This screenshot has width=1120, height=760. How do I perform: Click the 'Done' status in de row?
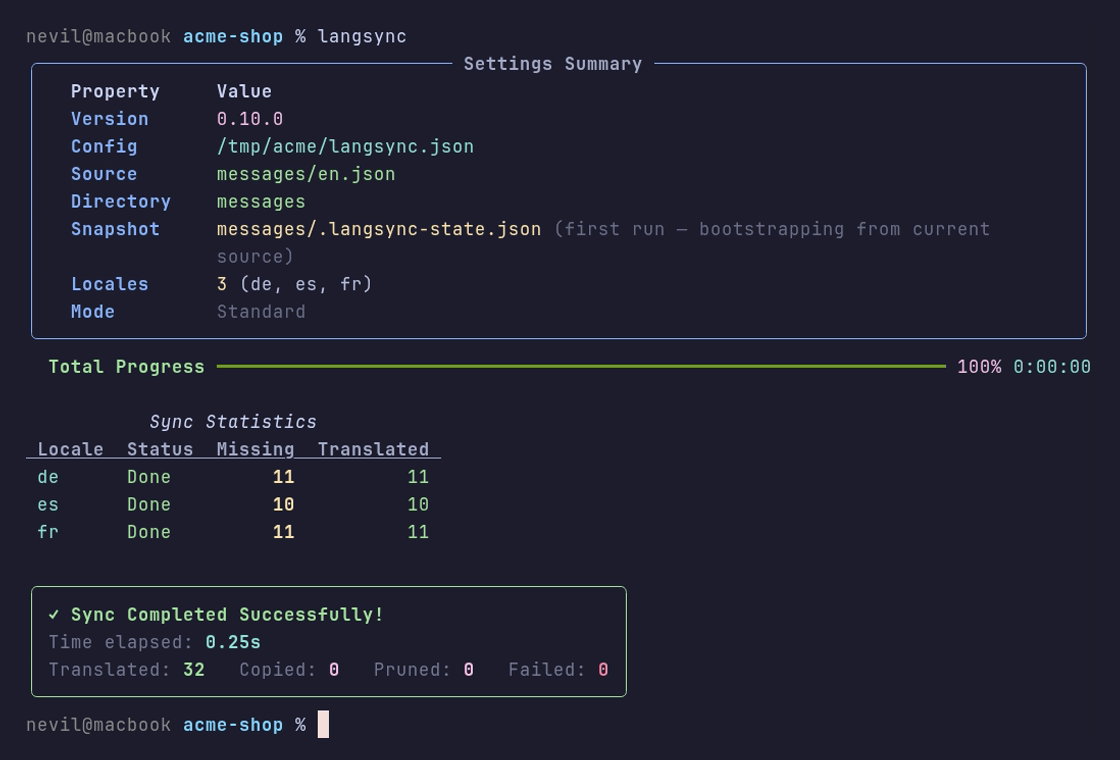click(149, 476)
